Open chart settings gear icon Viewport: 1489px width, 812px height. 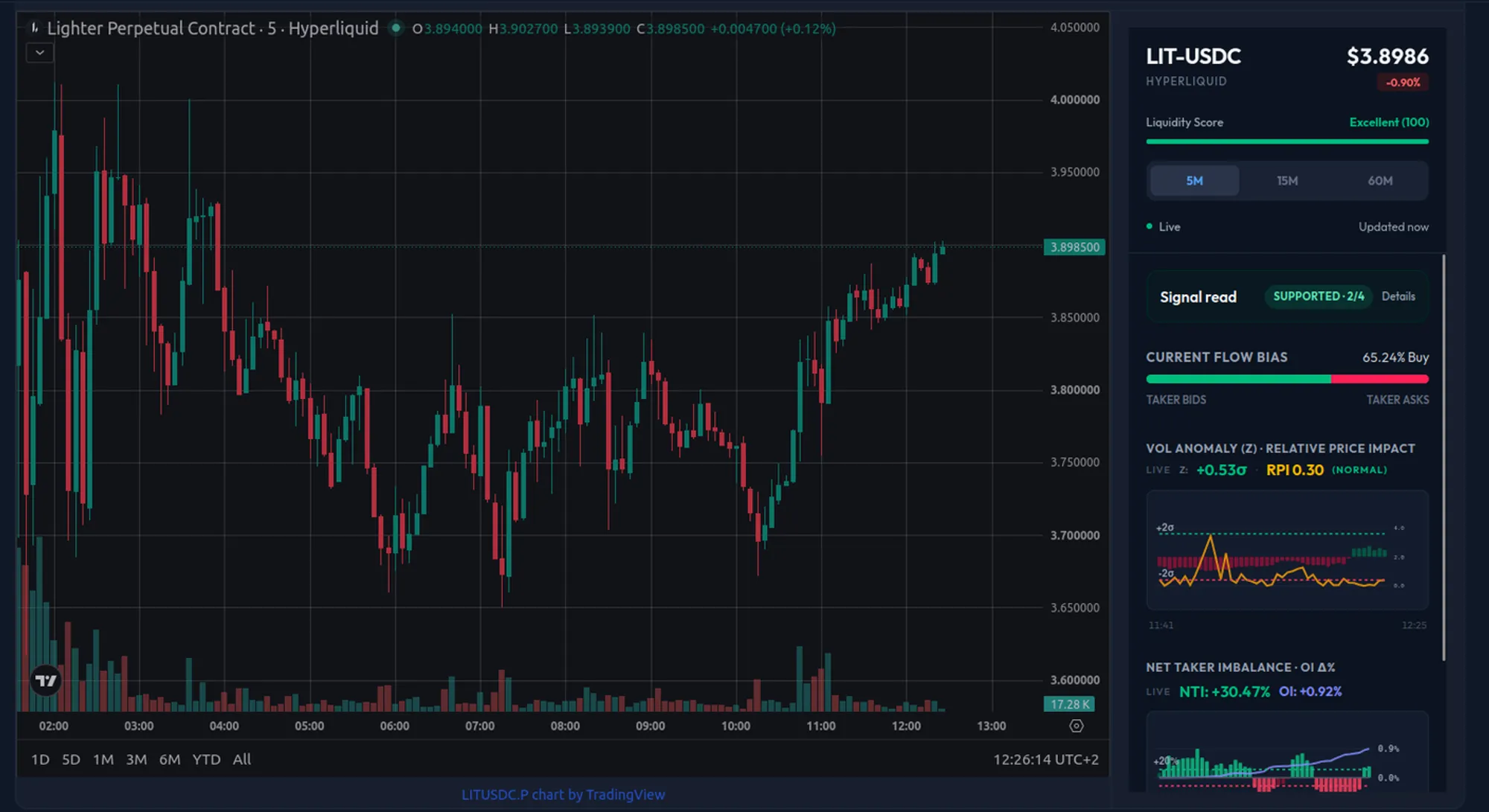(x=1077, y=726)
